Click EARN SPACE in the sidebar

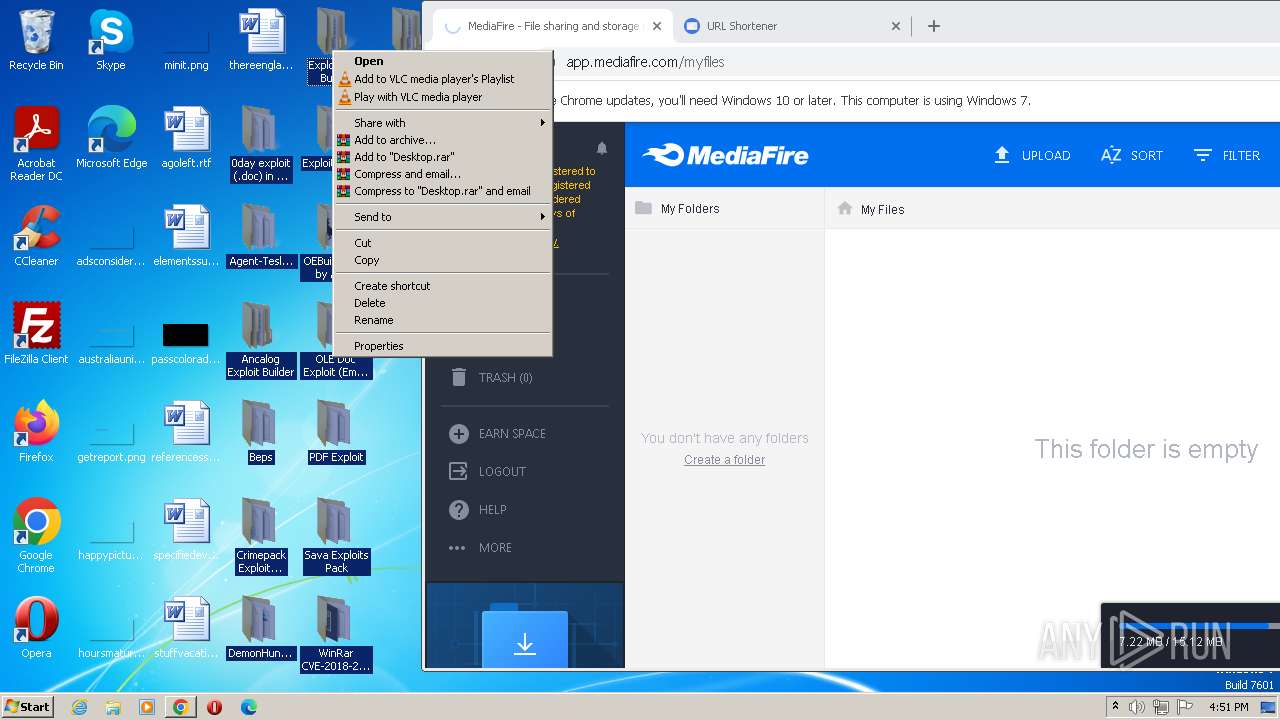[x=498, y=434]
